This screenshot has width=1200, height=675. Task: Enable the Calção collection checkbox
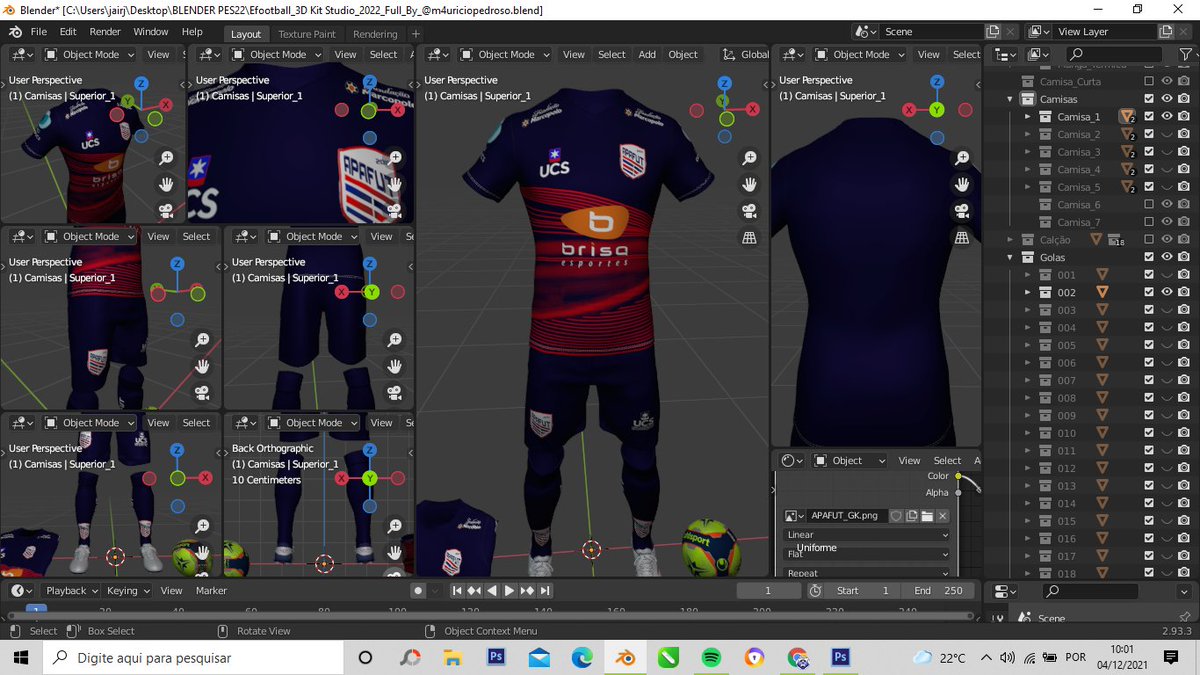(x=1149, y=240)
